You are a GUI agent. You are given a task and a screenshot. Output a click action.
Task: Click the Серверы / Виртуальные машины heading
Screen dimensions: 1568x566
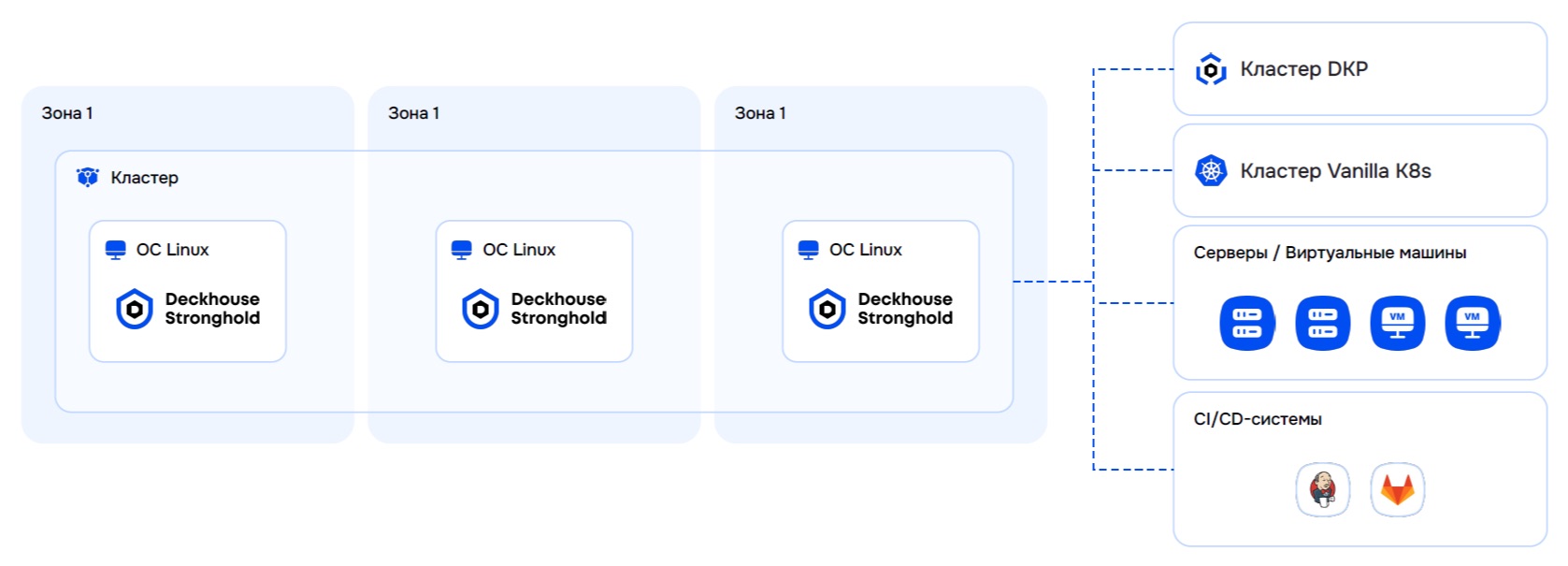[x=1330, y=253]
